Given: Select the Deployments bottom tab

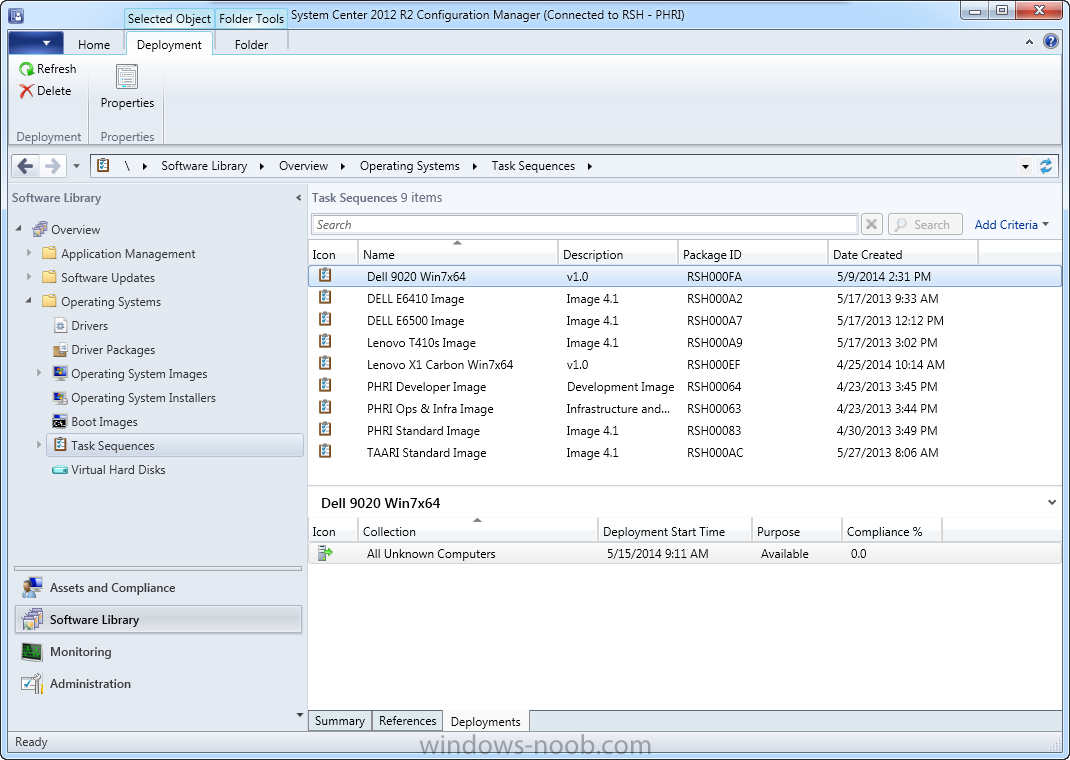Looking at the screenshot, I should pyautogui.click(x=486, y=721).
